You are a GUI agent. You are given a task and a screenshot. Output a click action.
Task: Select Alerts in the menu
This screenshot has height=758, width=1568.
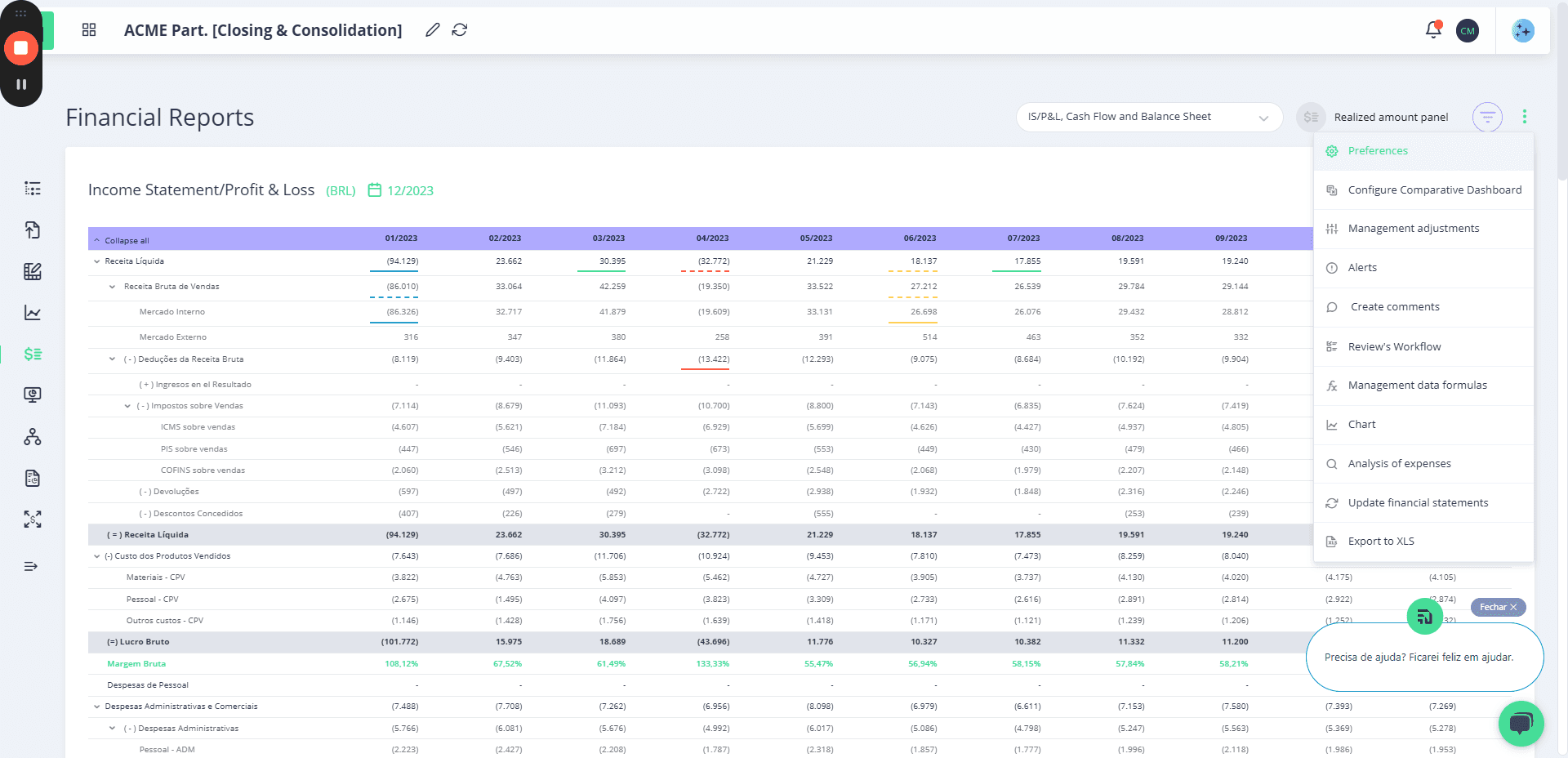pos(1423,268)
